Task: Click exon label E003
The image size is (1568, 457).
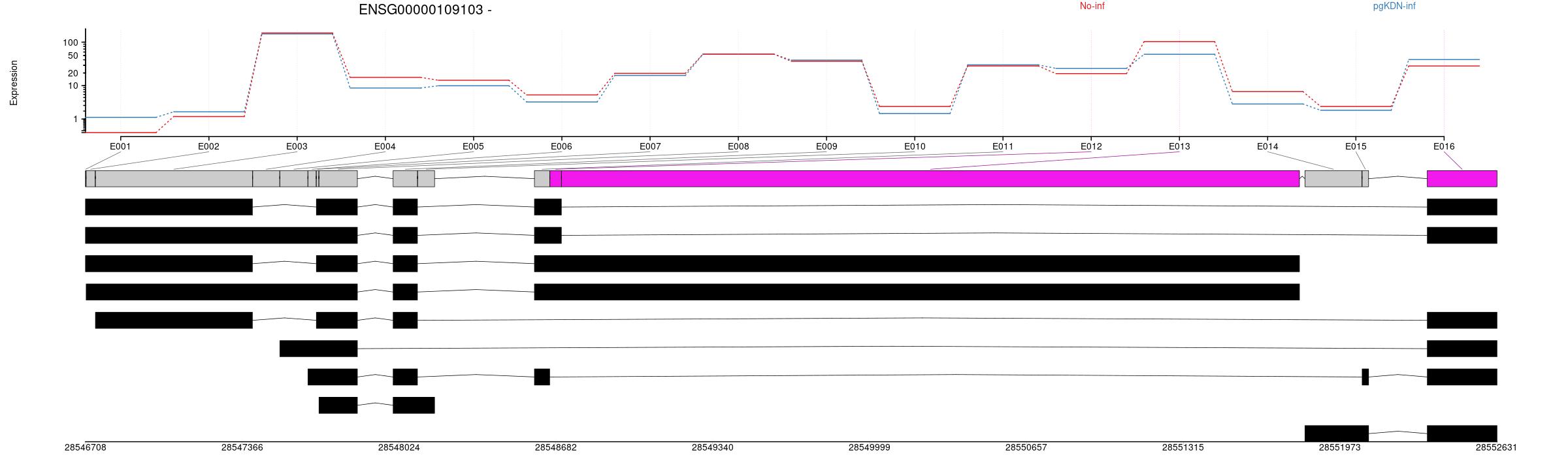Action: 297,146
